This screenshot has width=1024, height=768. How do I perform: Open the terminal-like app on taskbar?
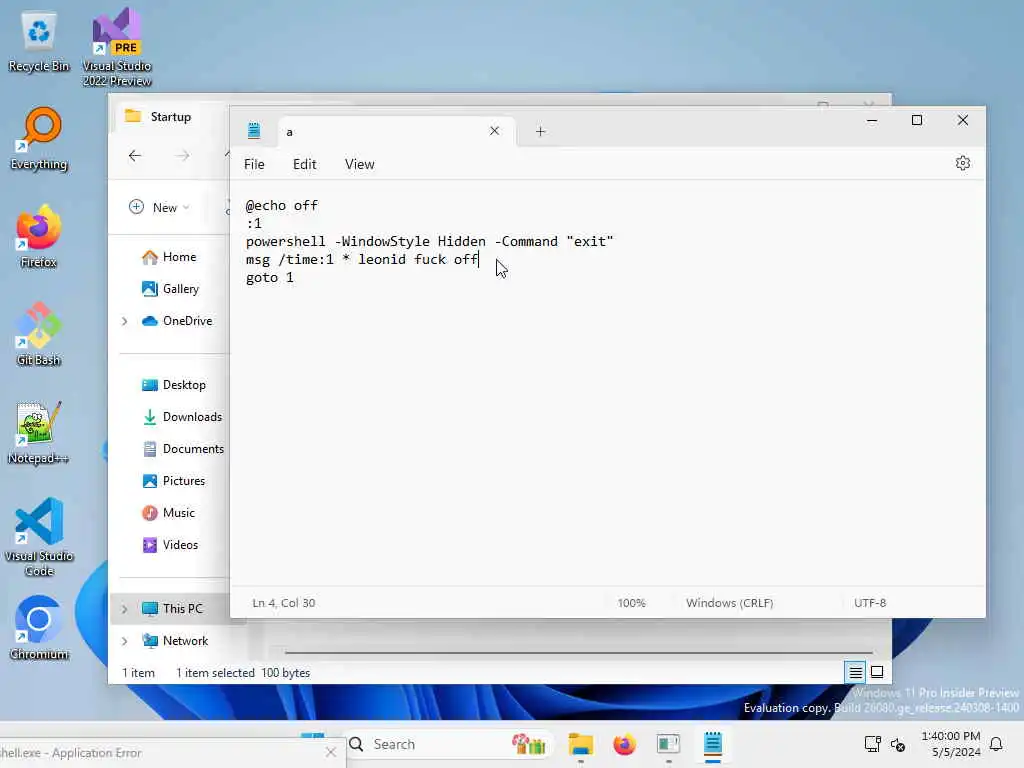pos(668,744)
